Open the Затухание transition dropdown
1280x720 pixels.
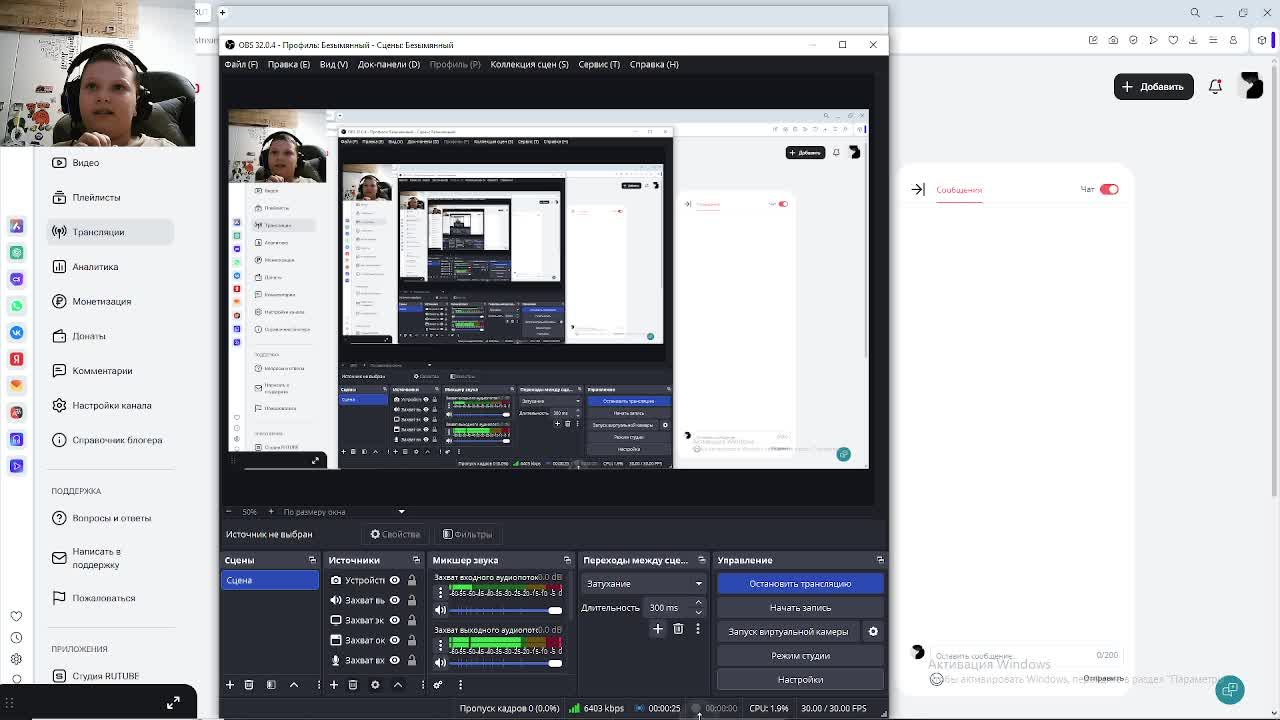click(x=644, y=584)
